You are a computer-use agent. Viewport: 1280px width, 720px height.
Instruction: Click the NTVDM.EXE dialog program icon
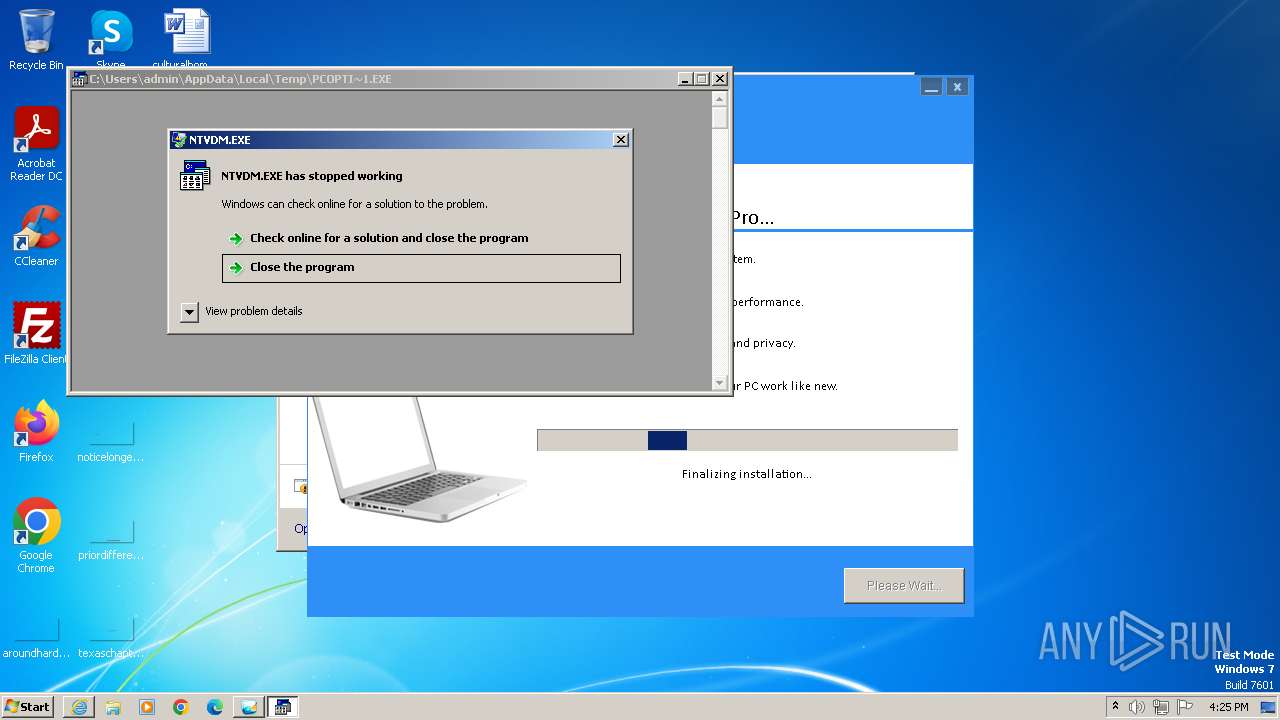[x=195, y=175]
